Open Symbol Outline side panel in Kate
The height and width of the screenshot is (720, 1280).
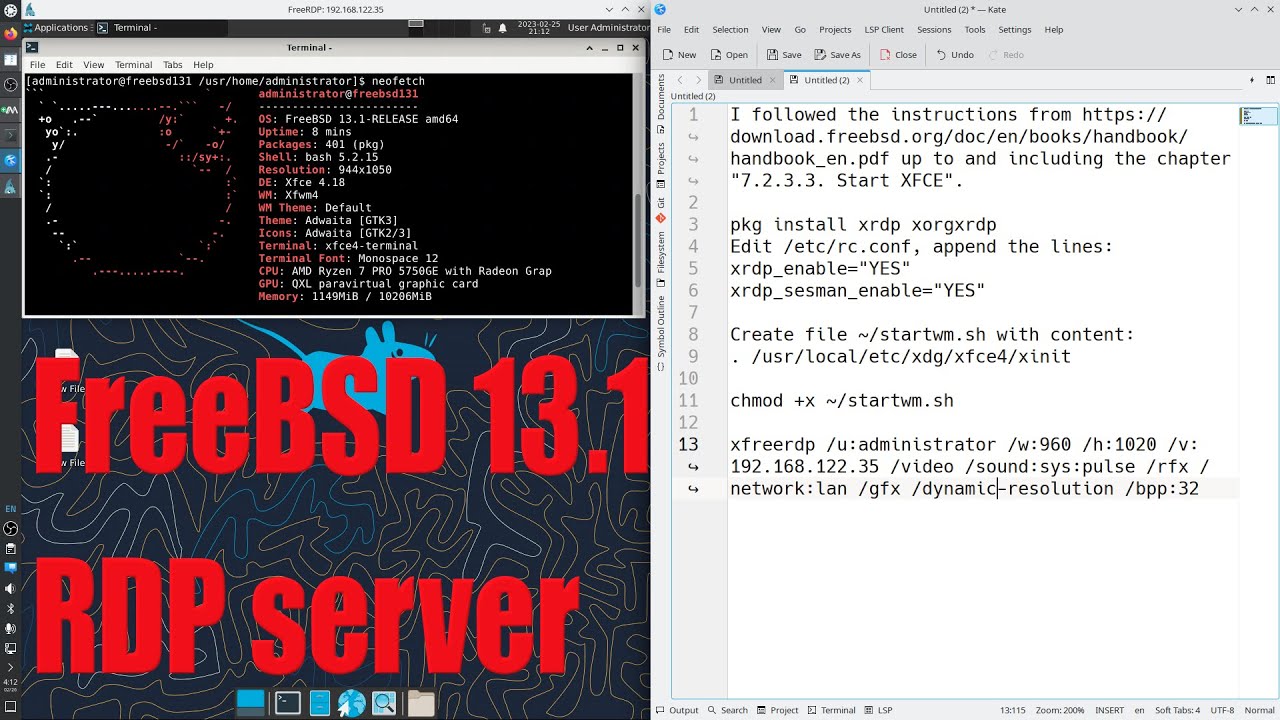click(661, 334)
